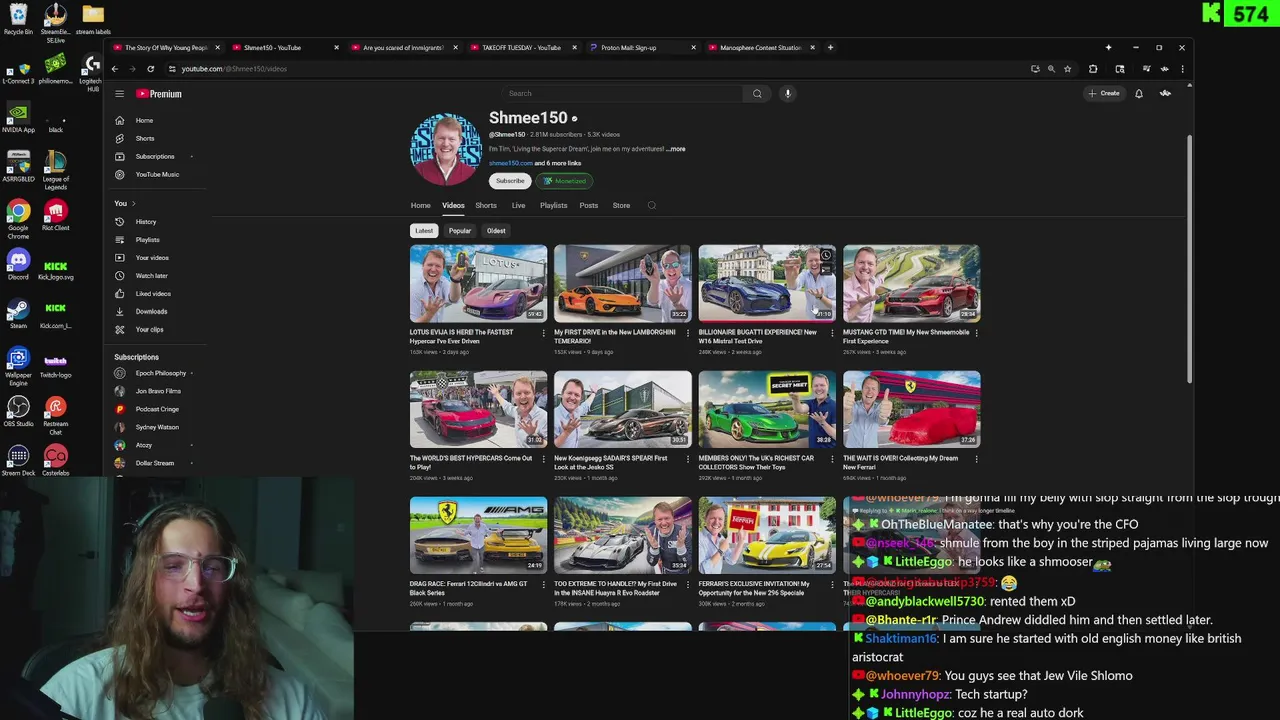Expand the You section chevron
1280x720 pixels.
[x=133, y=203]
